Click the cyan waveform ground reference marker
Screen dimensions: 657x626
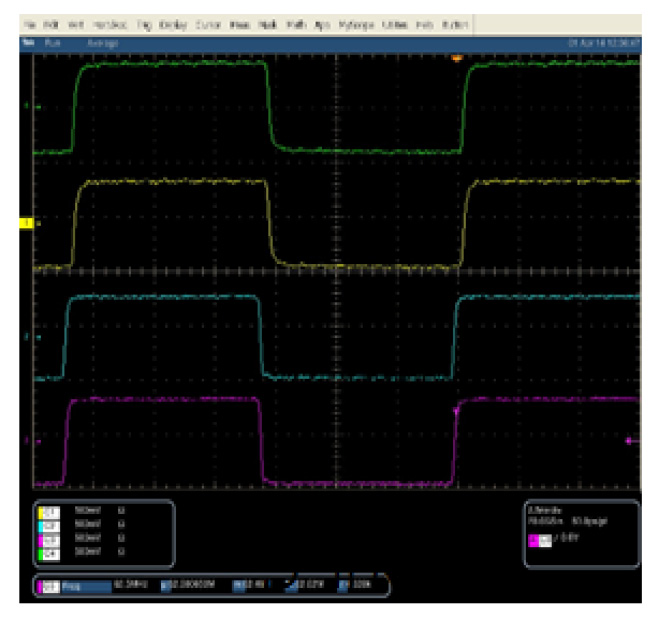[x=38, y=338]
